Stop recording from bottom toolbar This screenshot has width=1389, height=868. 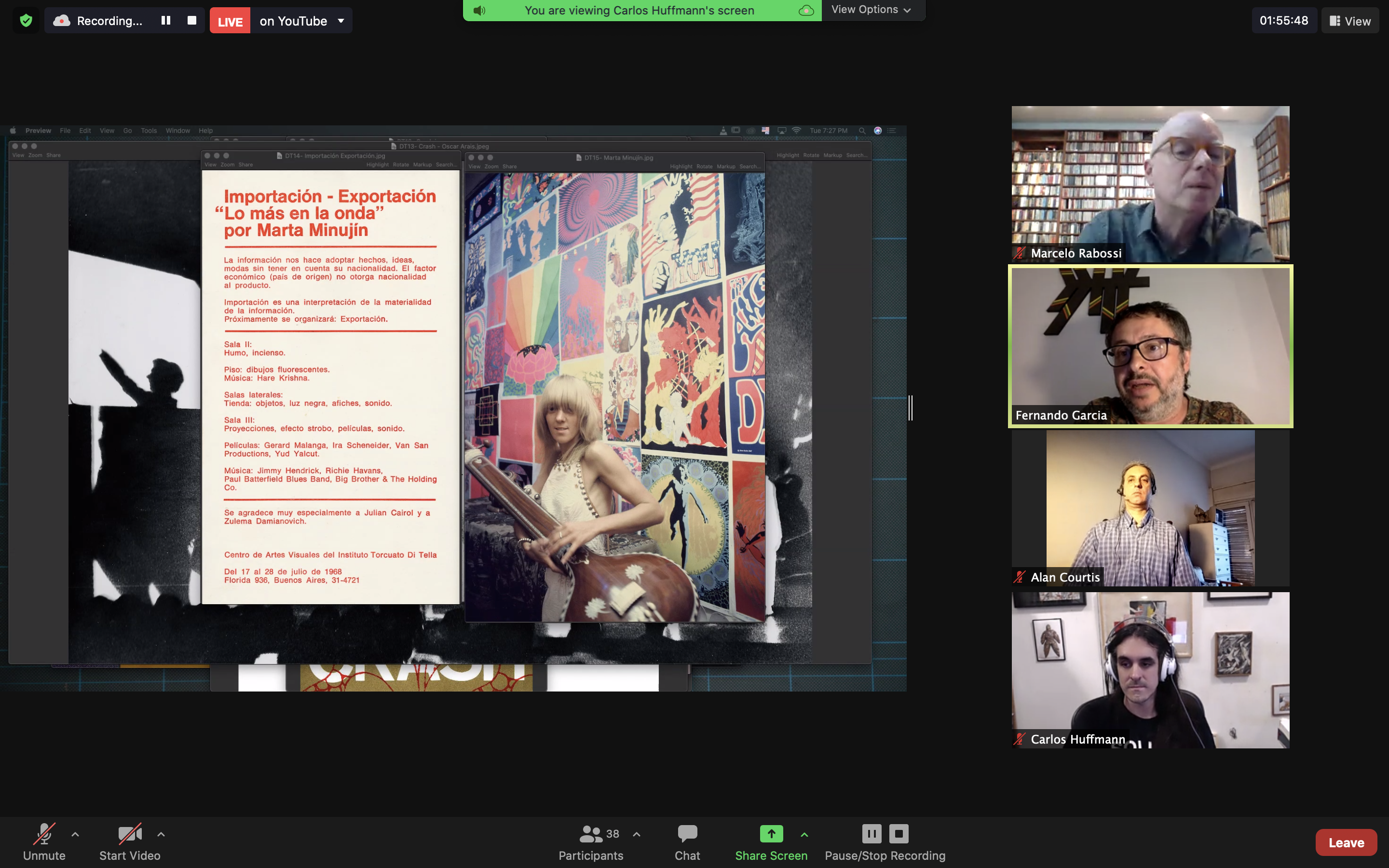click(899, 833)
